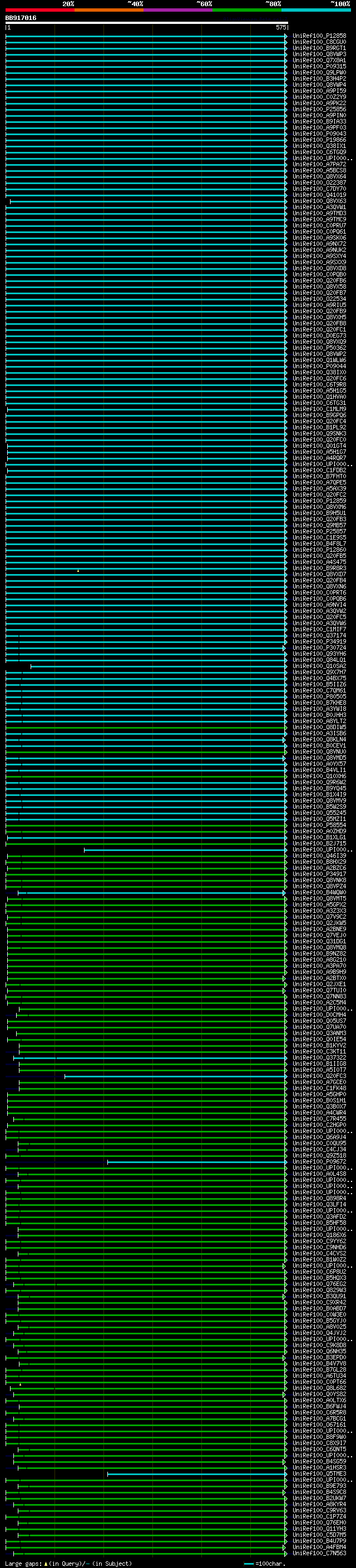The width and height of the screenshot is (356, 1568).
Task: Select the UniRef100_P12858 hit label
Action: pos(319,36)
